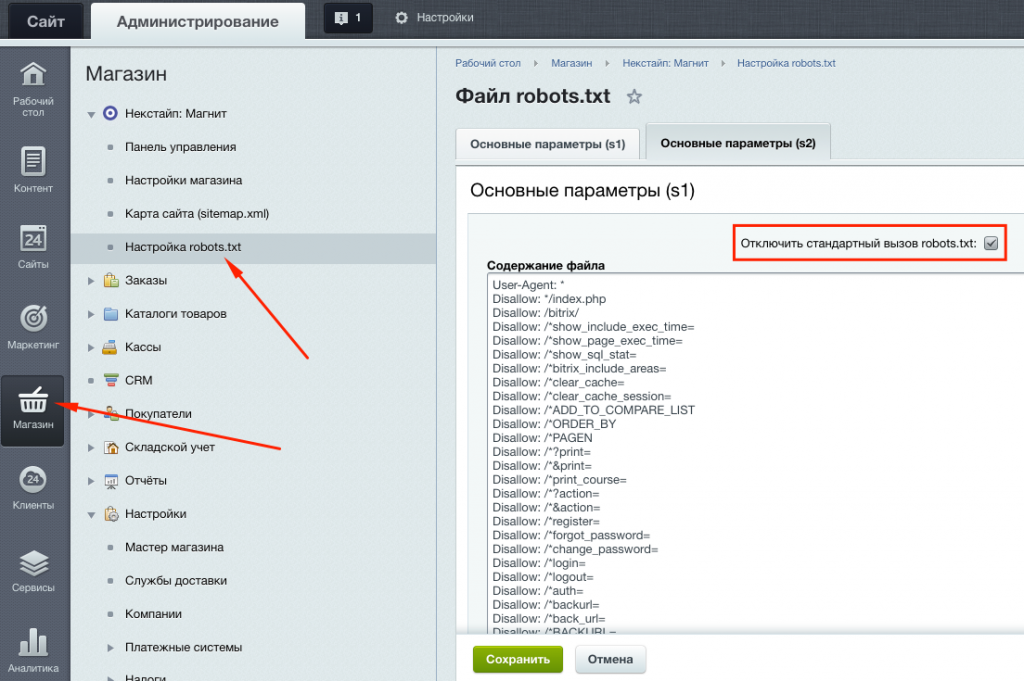This screenshot has width=1024, height=681.
Task: Open the Рабочий стол sidebar icon
Action: pos(33,89)
